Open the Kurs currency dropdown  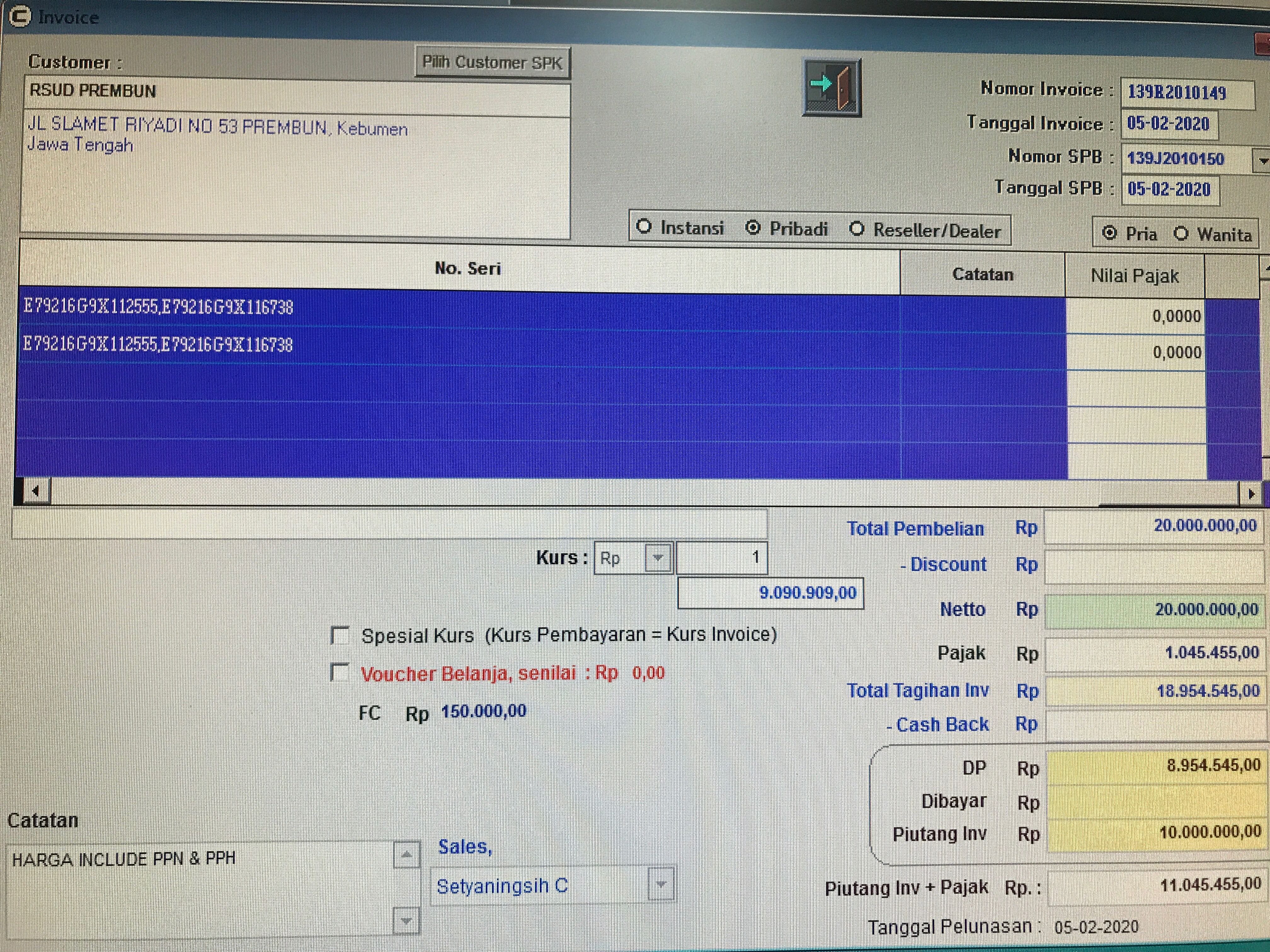point(658,558)
